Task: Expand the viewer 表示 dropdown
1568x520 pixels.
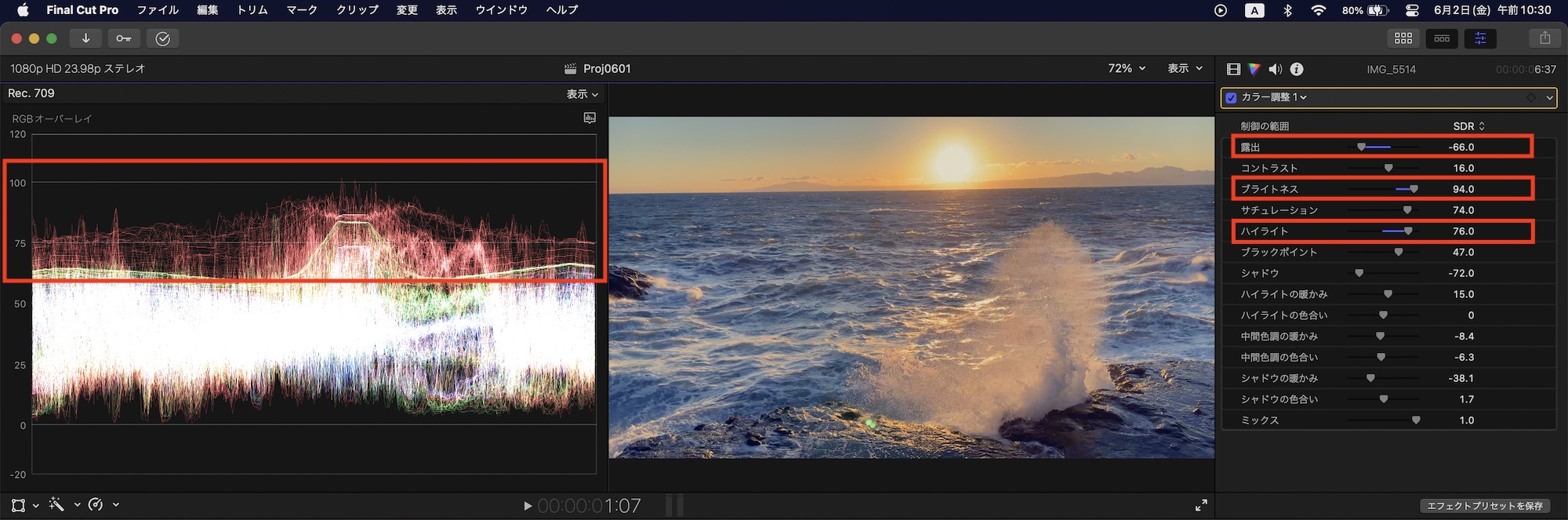Action: click(1185, 68)
